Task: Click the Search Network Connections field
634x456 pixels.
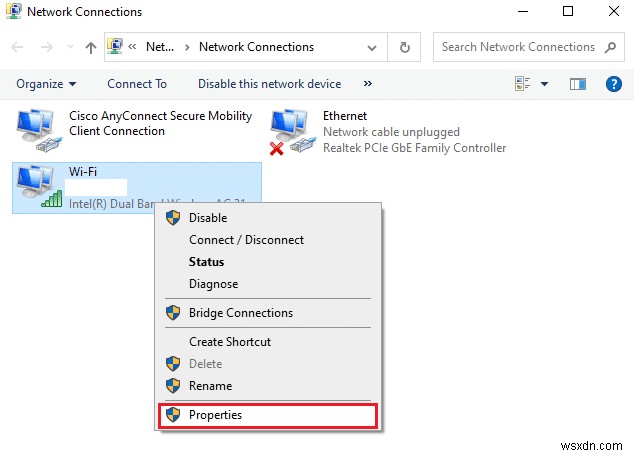Action: pyautogui.click(x=518, y=47)
